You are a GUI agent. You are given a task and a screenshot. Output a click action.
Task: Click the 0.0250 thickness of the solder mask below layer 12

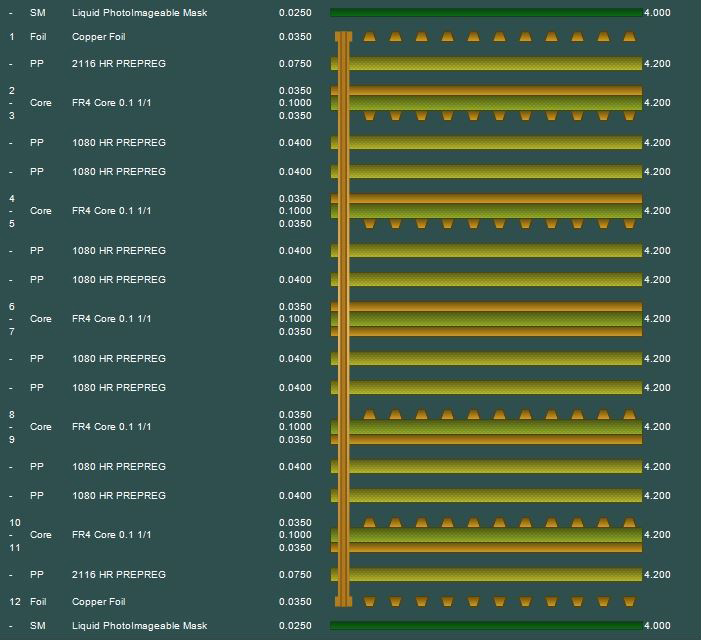click(295, 626)
